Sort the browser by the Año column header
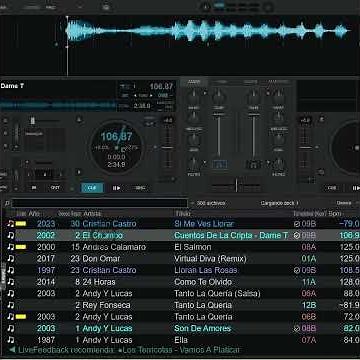 (34, 214)
